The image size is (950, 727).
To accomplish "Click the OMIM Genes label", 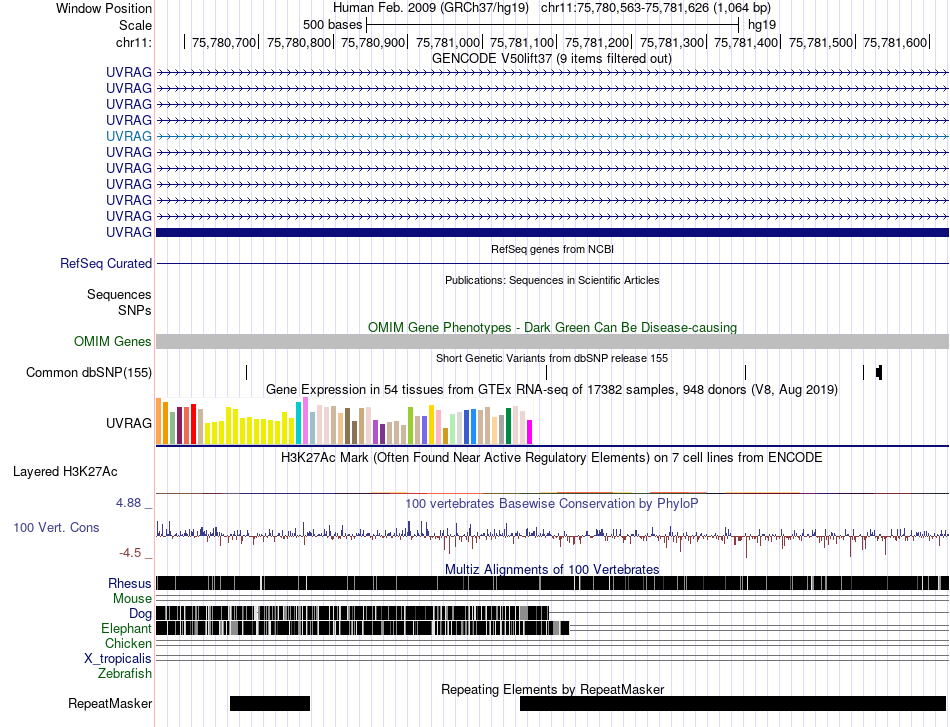I will click(x=112, y=342).
